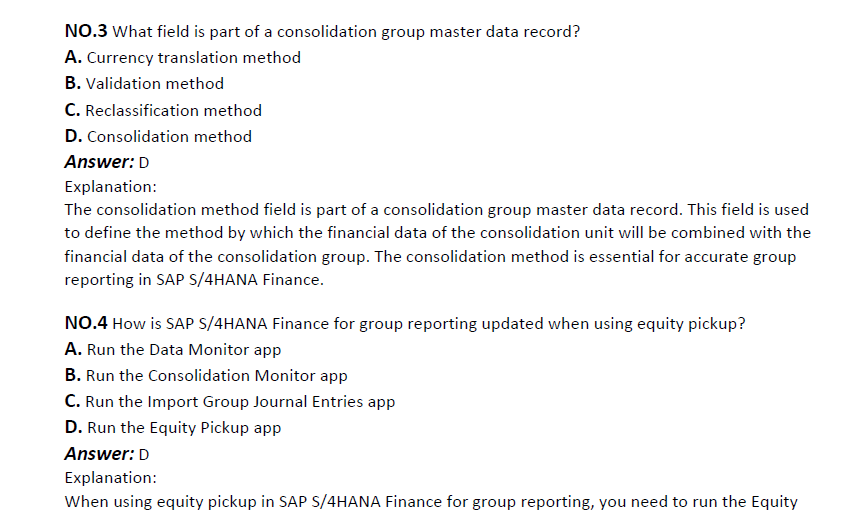Click the Explanation heading for question 4
Screen dimensions: 850x519
pyautogui.click(x=111, y=478)
